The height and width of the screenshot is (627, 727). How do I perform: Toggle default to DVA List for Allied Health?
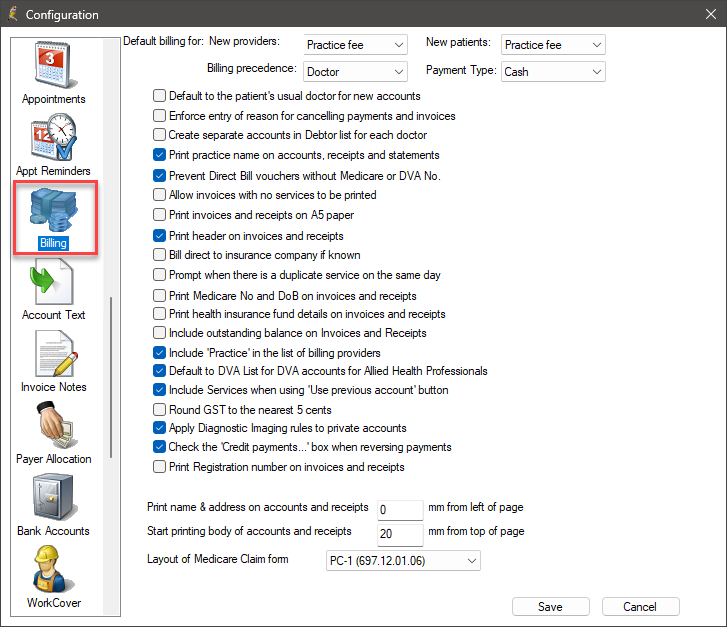159,371
